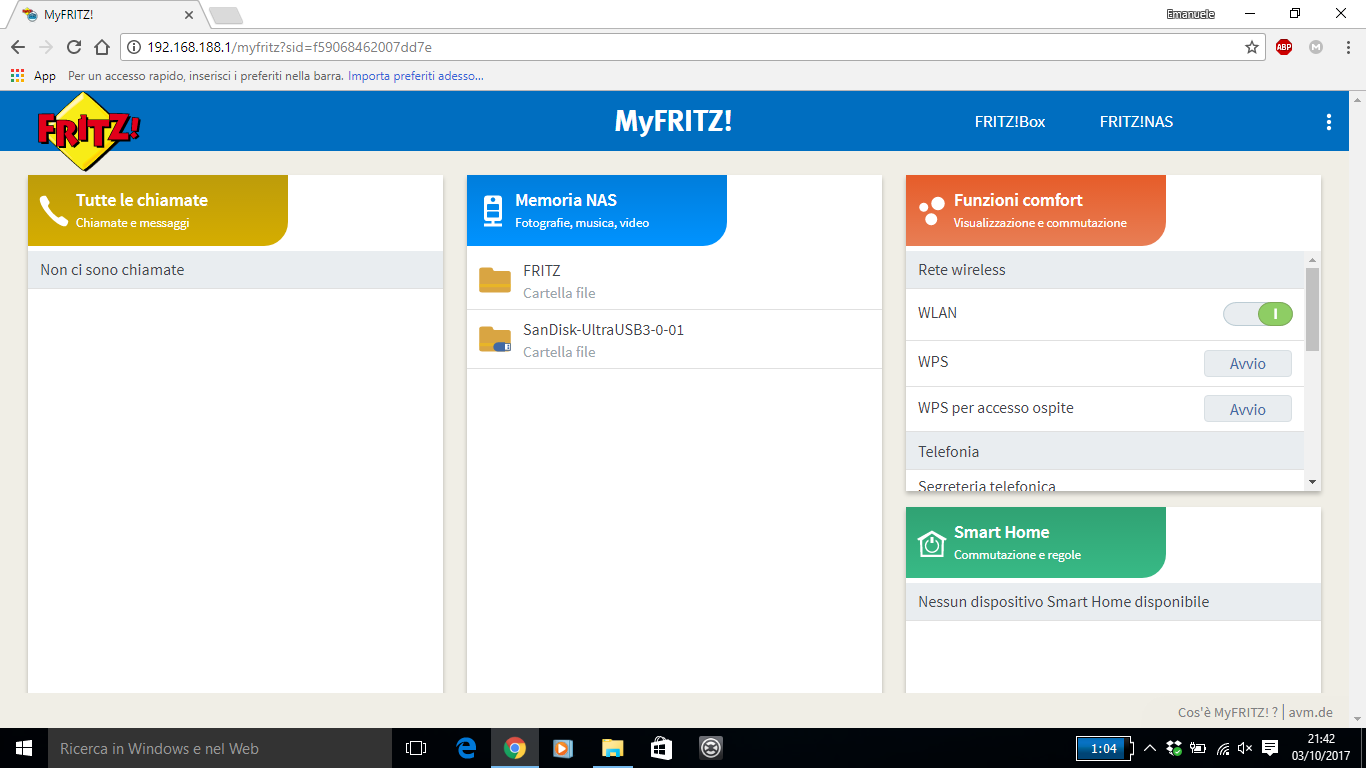The image size is (1366, 768).
Task: Click the Emanuele profile button
Action: click(1190, 14)
